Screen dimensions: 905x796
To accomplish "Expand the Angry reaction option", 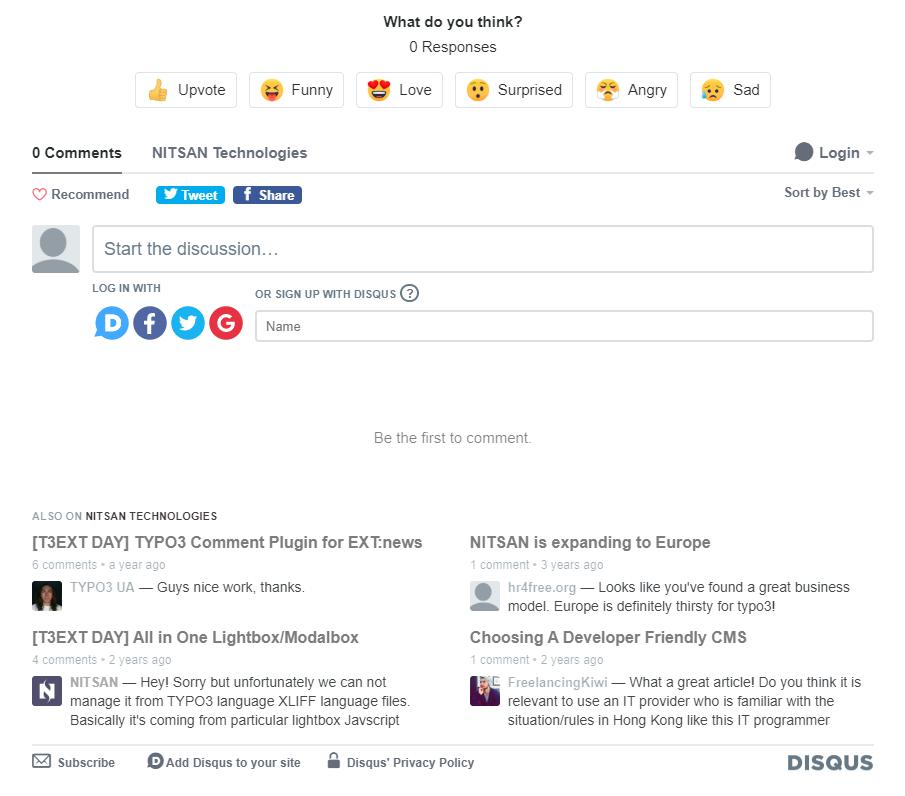I will [631, 90].
